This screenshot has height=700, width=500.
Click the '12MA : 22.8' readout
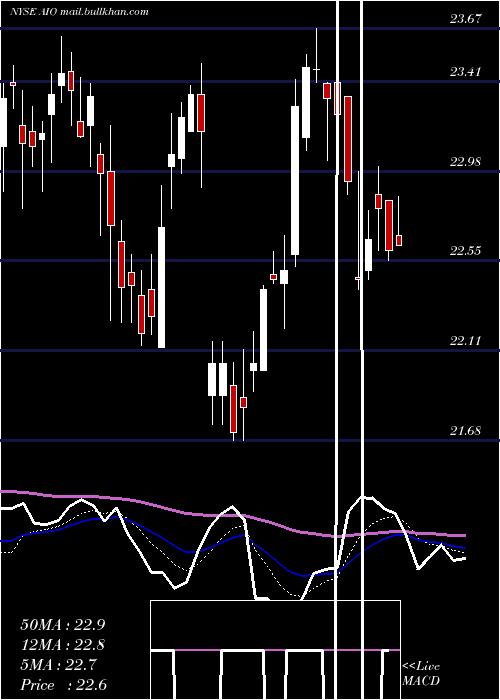pyautogui.click(x=63, y=645)
